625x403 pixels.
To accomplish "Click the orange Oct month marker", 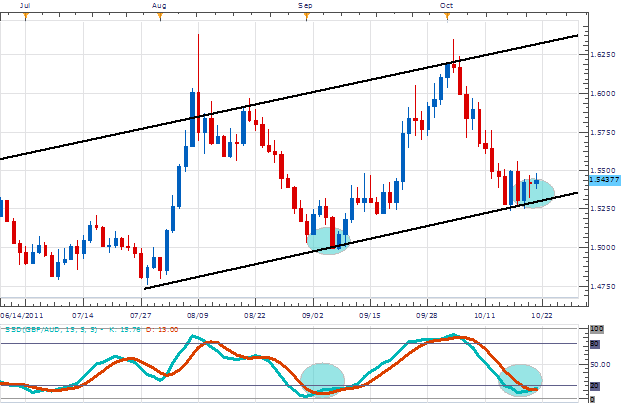I will [x=447, y=16].
